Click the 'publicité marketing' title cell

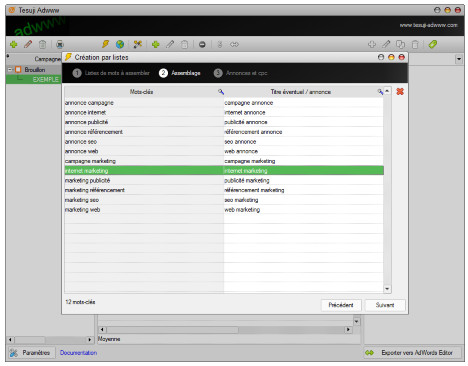click(x=303, y=180)
